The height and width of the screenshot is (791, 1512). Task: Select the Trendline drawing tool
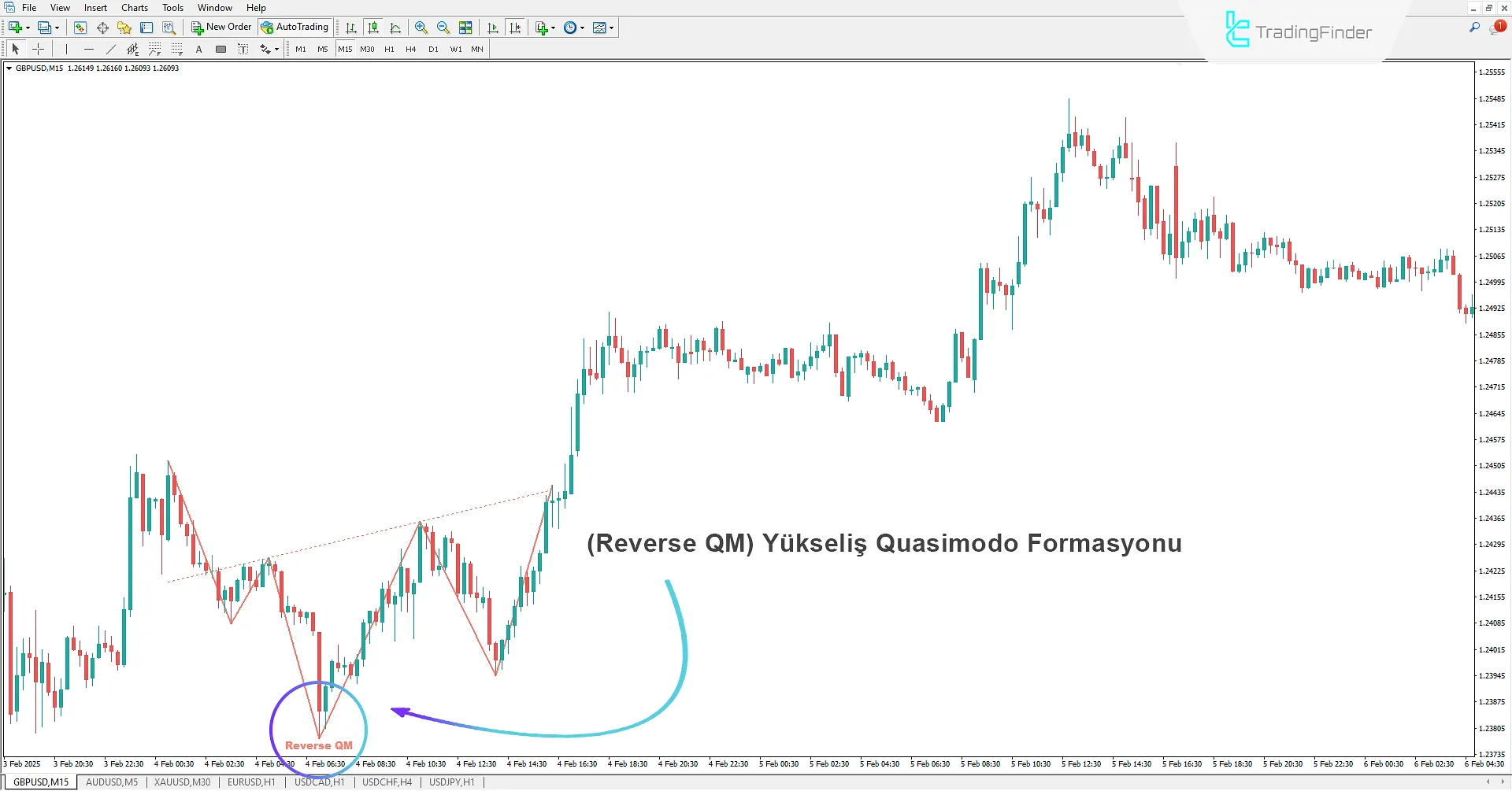(111, 48)
